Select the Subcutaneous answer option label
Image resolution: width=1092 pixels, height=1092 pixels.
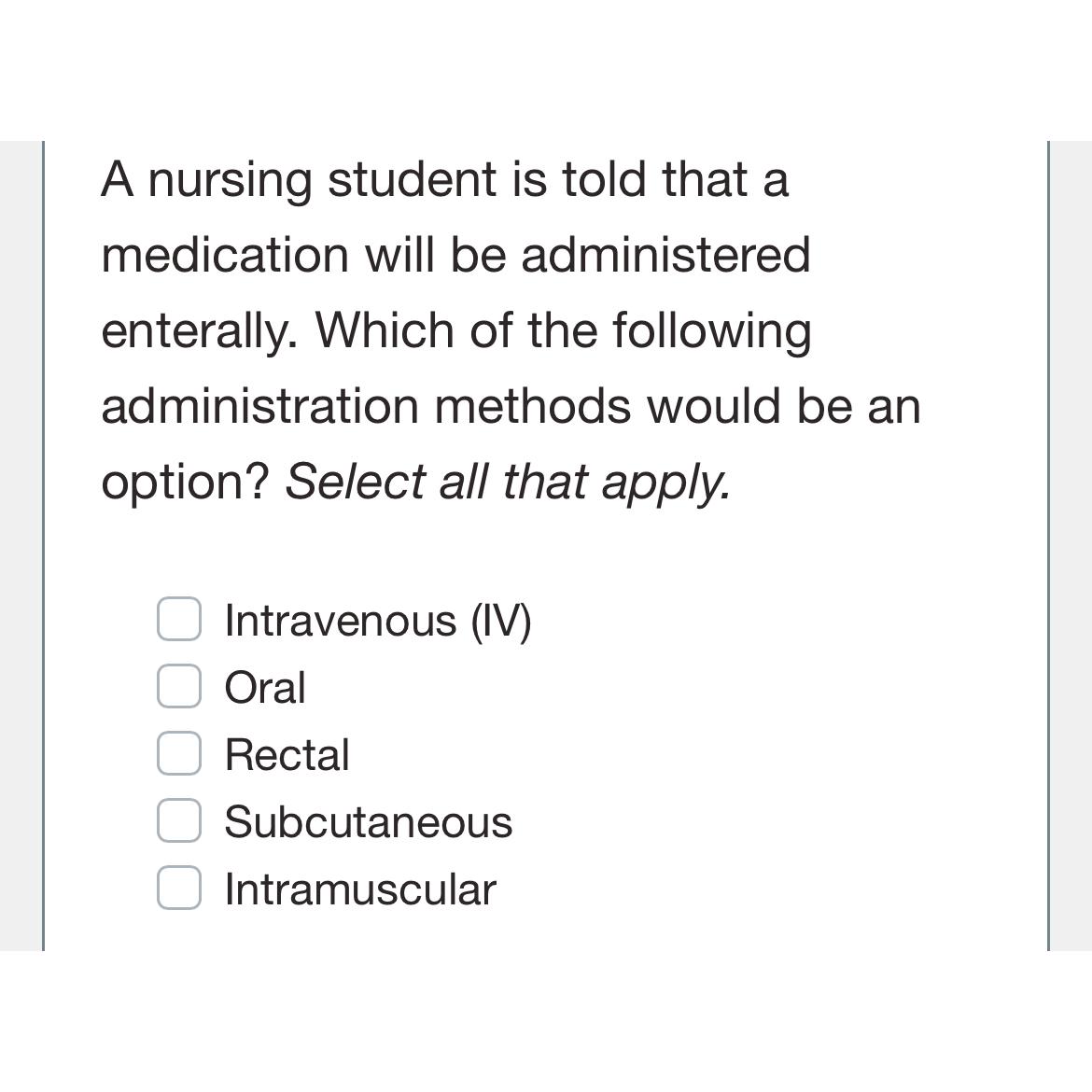368,821
